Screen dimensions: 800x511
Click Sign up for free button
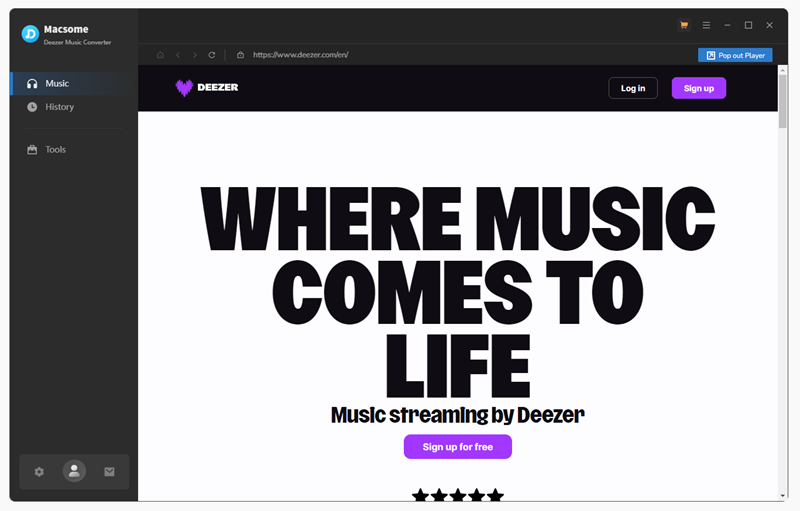coord(458,447)
